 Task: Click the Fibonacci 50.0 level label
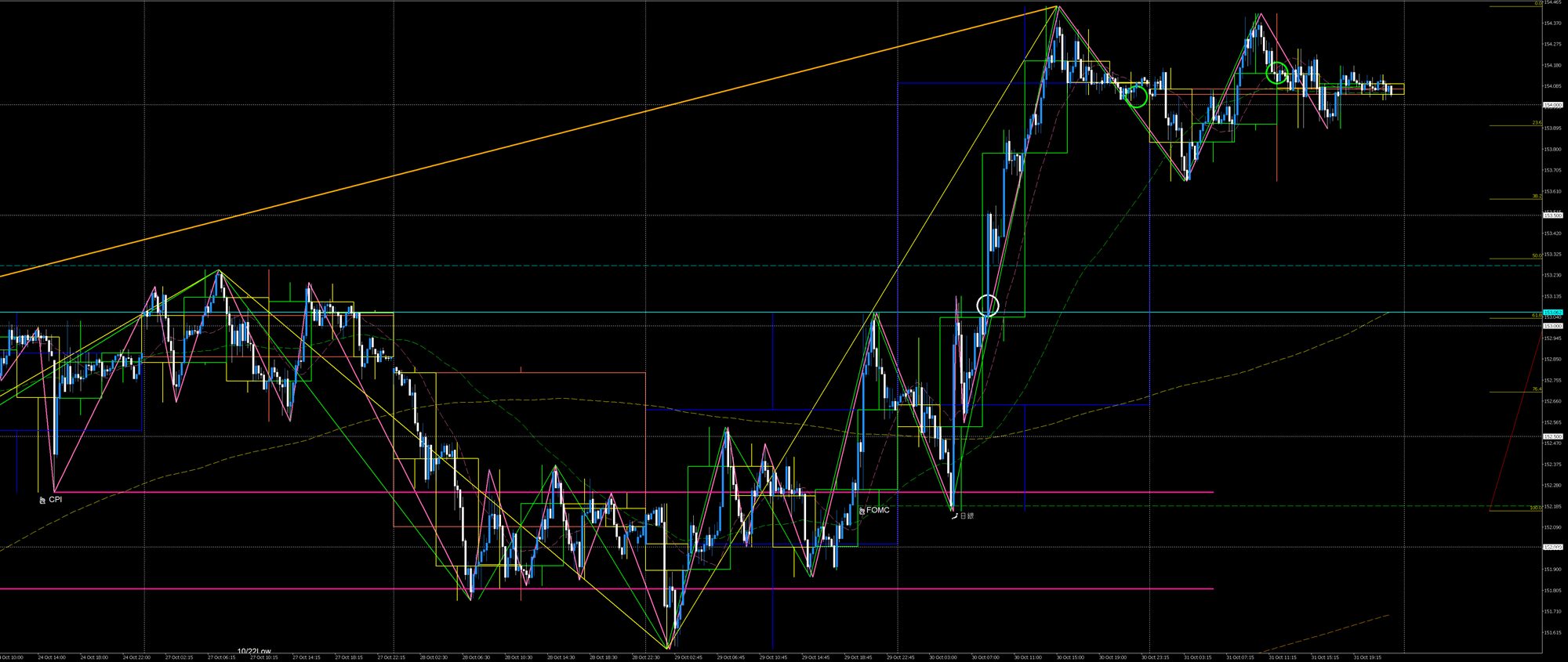pyautogui.click(x=1536, y=255)
